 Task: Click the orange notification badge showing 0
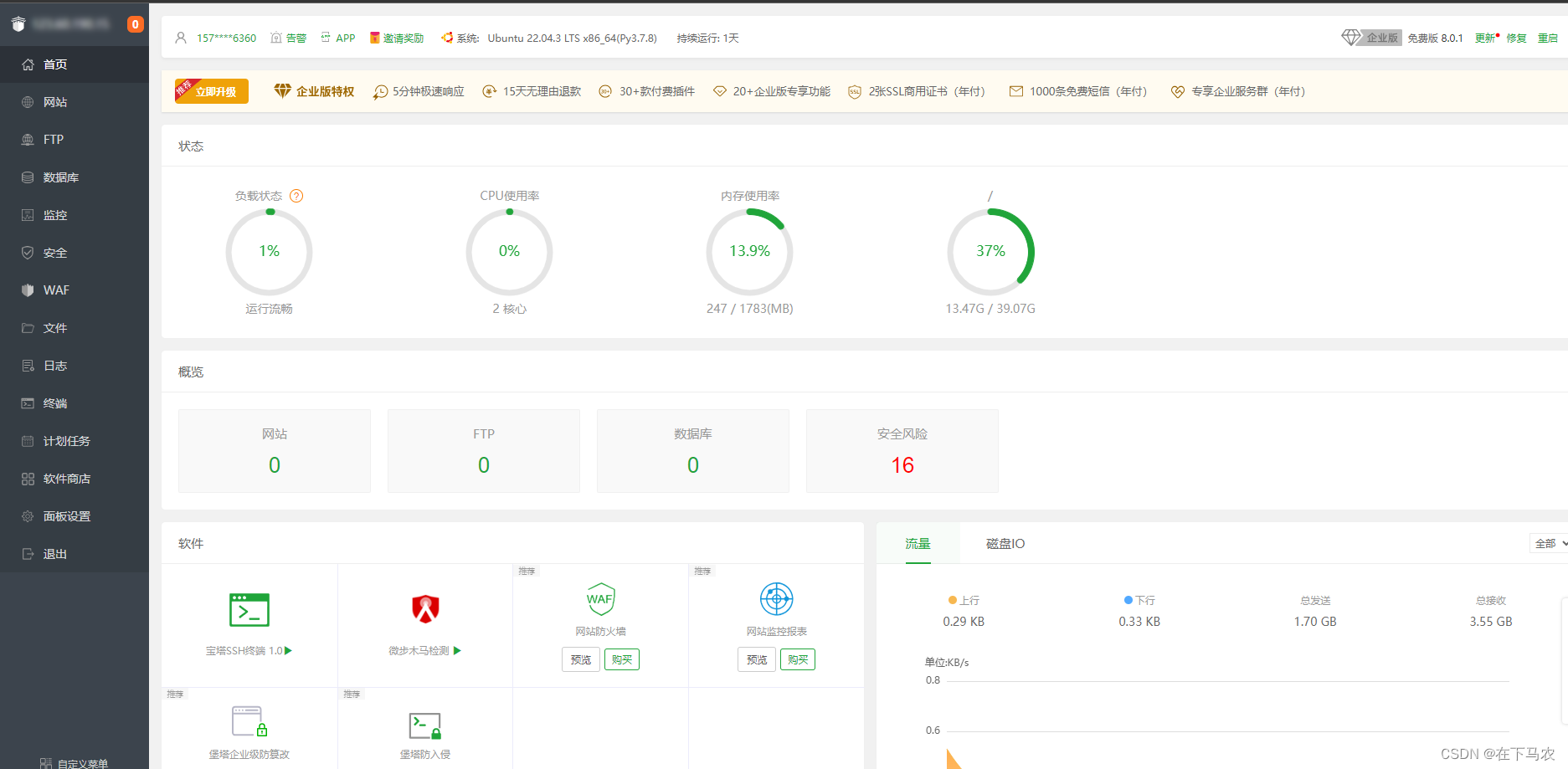click(x=135, y=24)
